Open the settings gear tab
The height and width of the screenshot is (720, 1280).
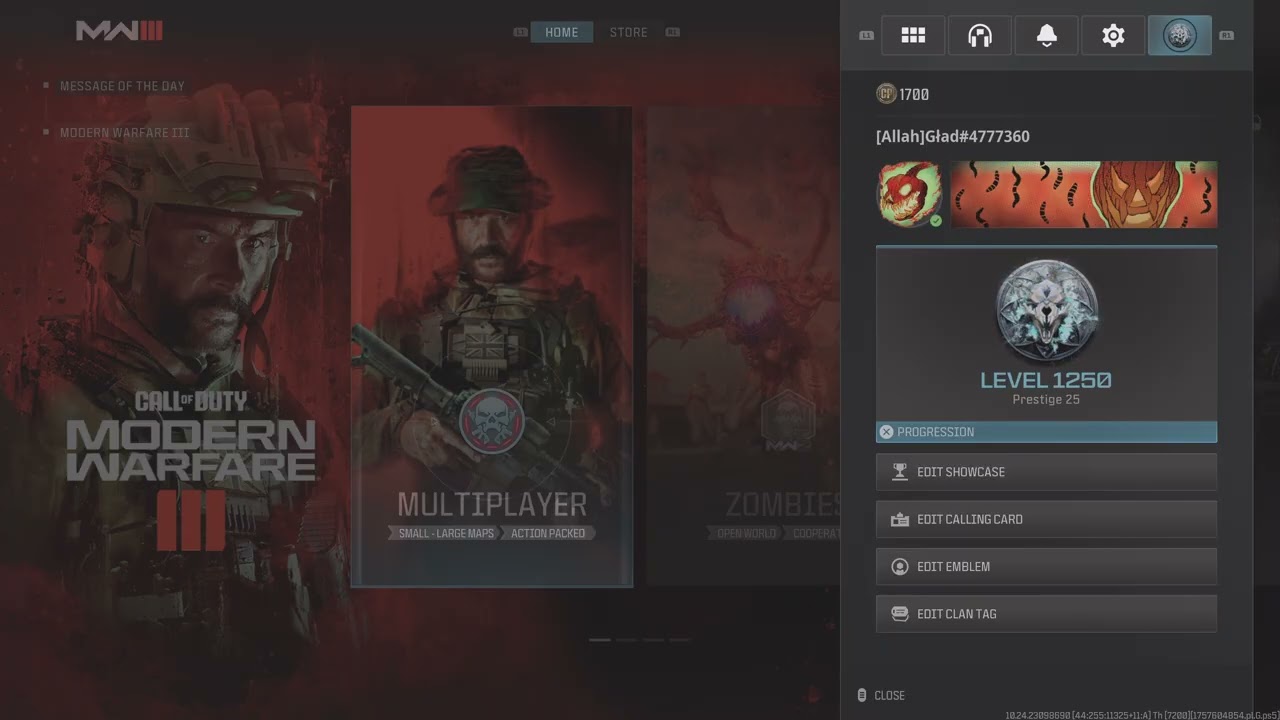1113,36
